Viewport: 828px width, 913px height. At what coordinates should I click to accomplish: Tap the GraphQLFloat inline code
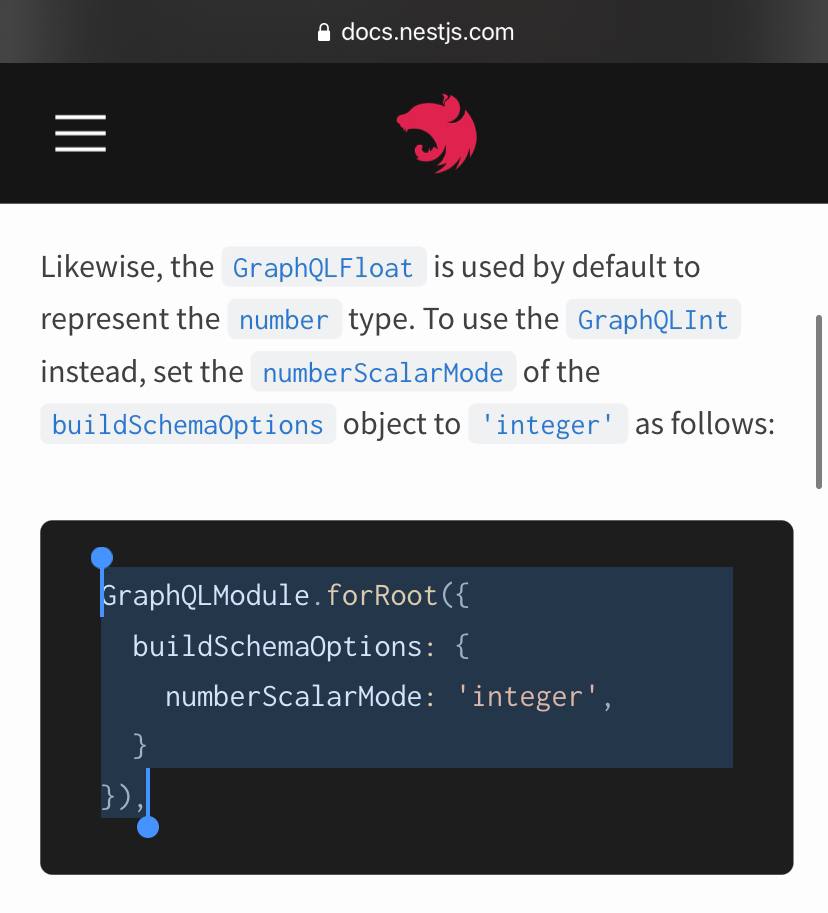324,267
